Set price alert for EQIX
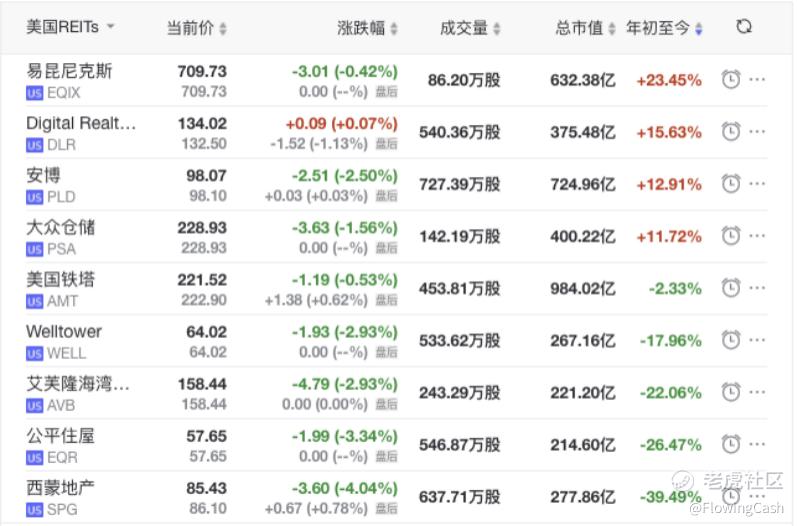798x526 pixels. point(731,80)
